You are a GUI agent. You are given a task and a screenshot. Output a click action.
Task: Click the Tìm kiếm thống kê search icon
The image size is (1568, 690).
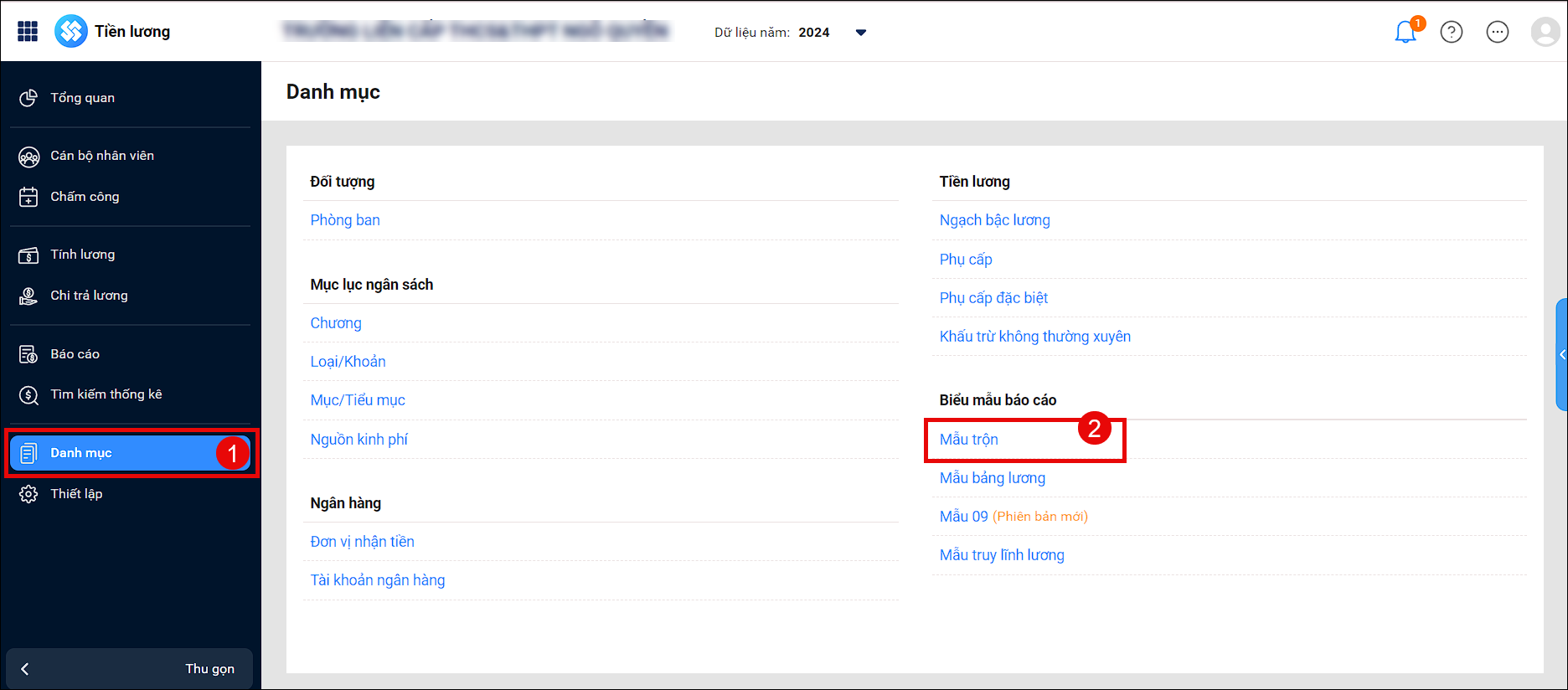pos(28,394)
